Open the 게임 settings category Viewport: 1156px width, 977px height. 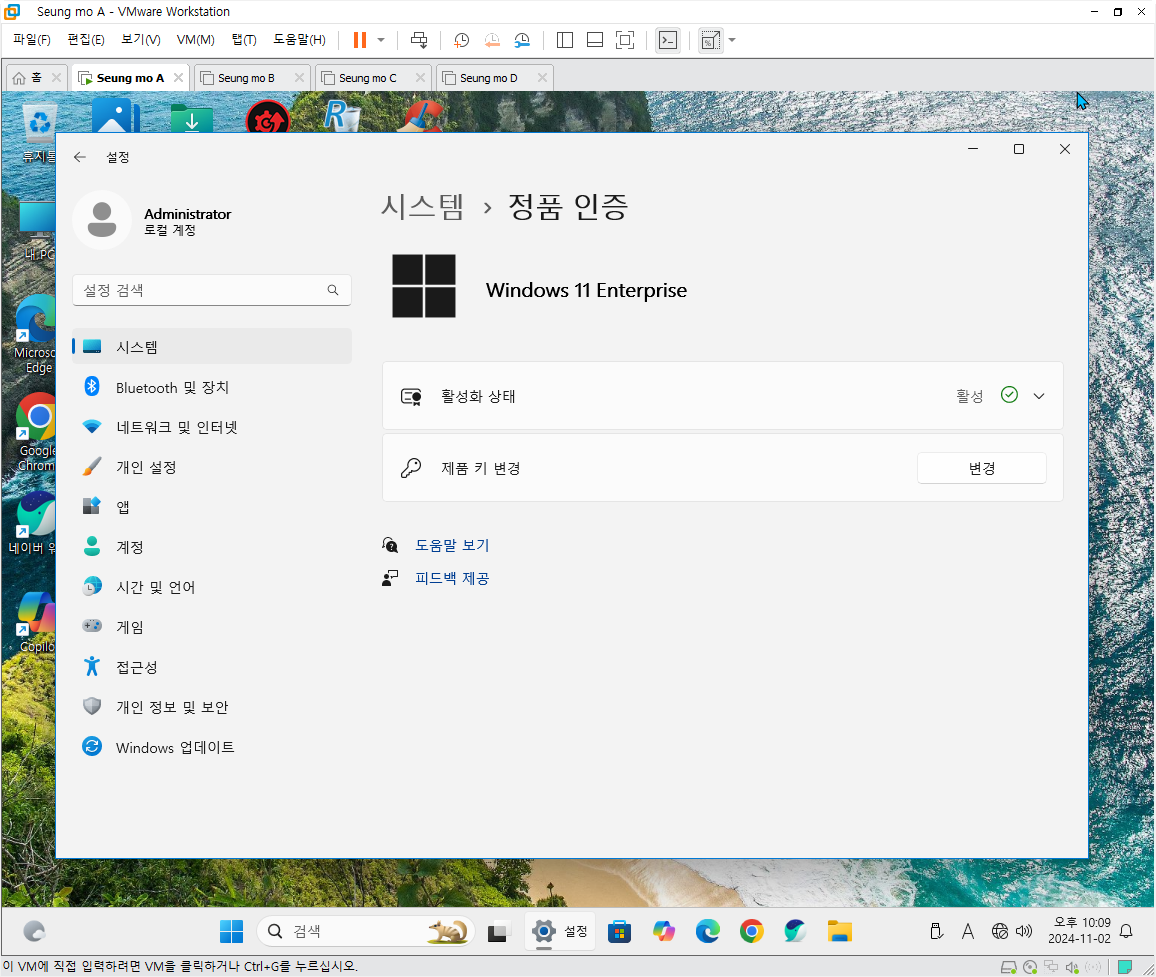(212, 627)
